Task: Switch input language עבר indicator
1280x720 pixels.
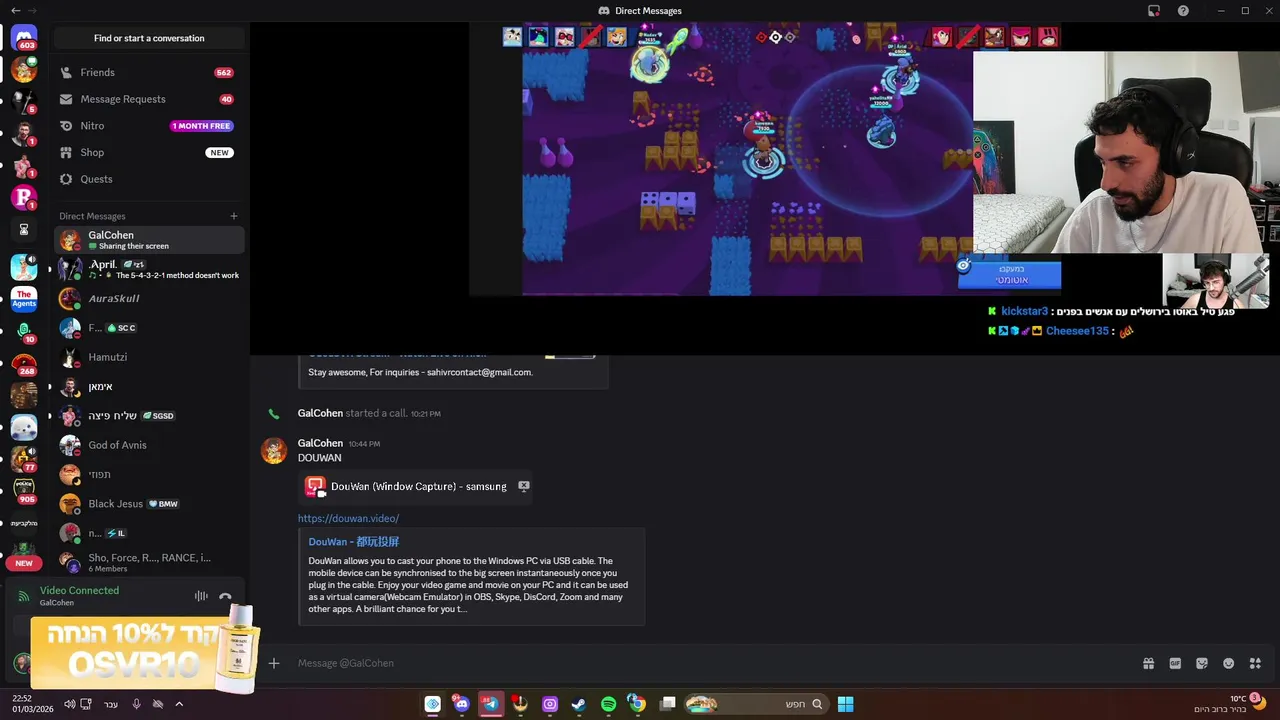Action: [111, 704]
